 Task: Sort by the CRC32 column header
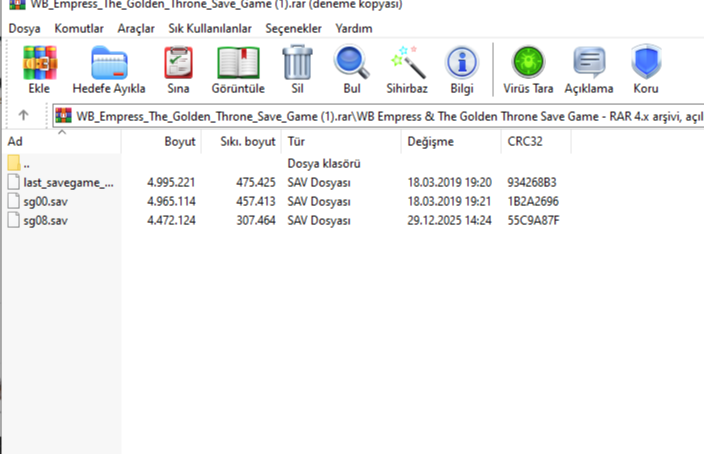pyautogui.click(x=536, y=141)
